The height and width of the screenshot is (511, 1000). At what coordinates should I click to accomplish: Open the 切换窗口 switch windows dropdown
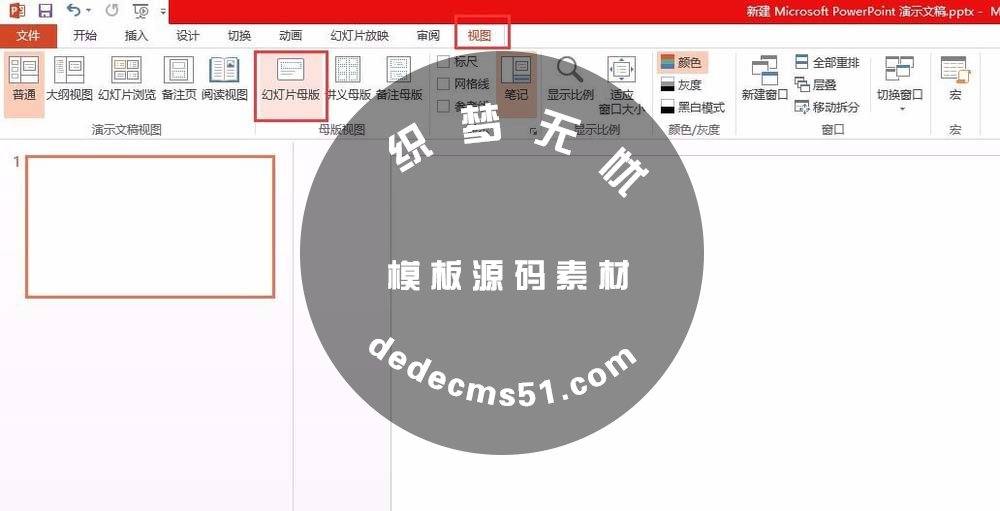tap(900, 83)
